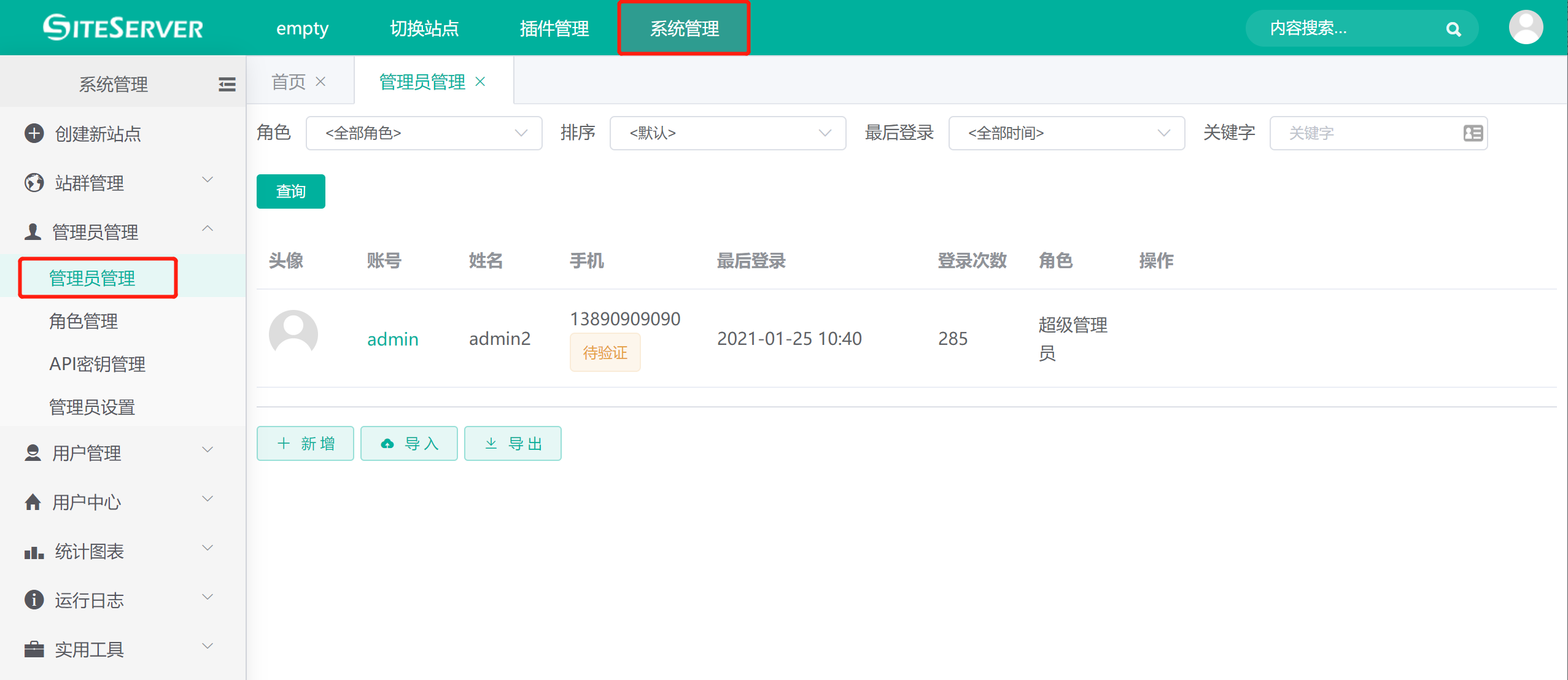This screenshot has height=680, width=1568.
Task: Click the sidebar collapse icon beside 系统管理
Action: click(226, 84)
